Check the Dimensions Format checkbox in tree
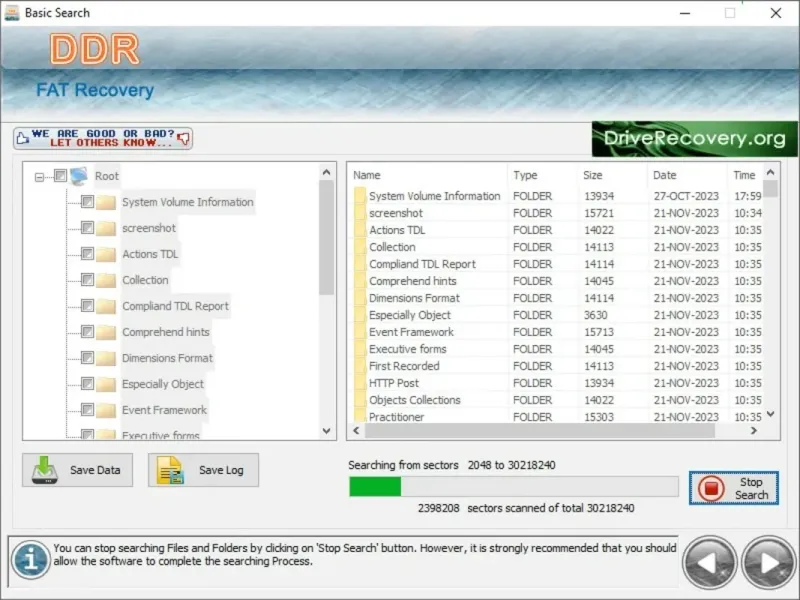The height and width of the screenshot is (600, 800). pos(87,358)
